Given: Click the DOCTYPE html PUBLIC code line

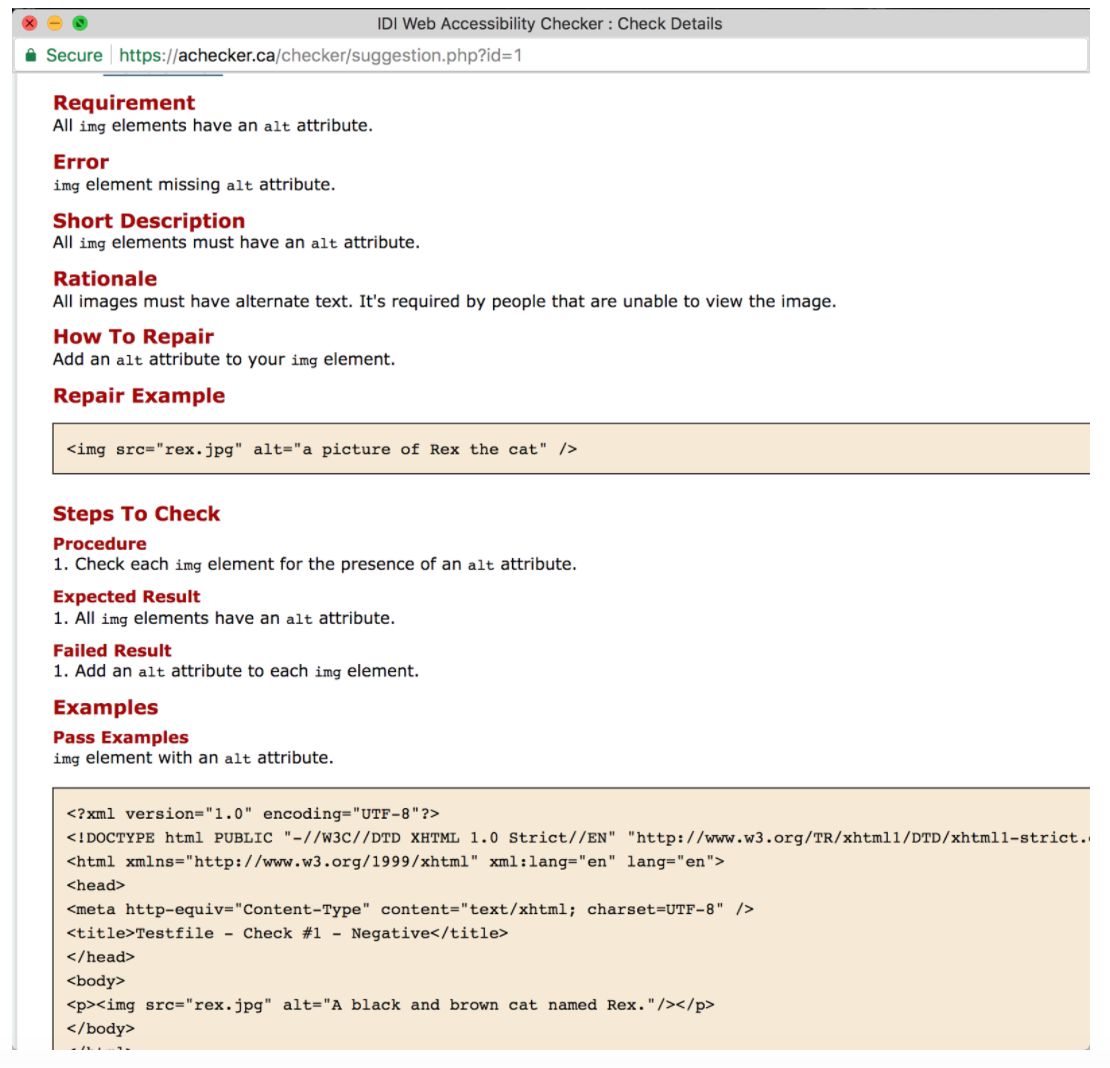Looking at the screenshot, I should 578,838.
